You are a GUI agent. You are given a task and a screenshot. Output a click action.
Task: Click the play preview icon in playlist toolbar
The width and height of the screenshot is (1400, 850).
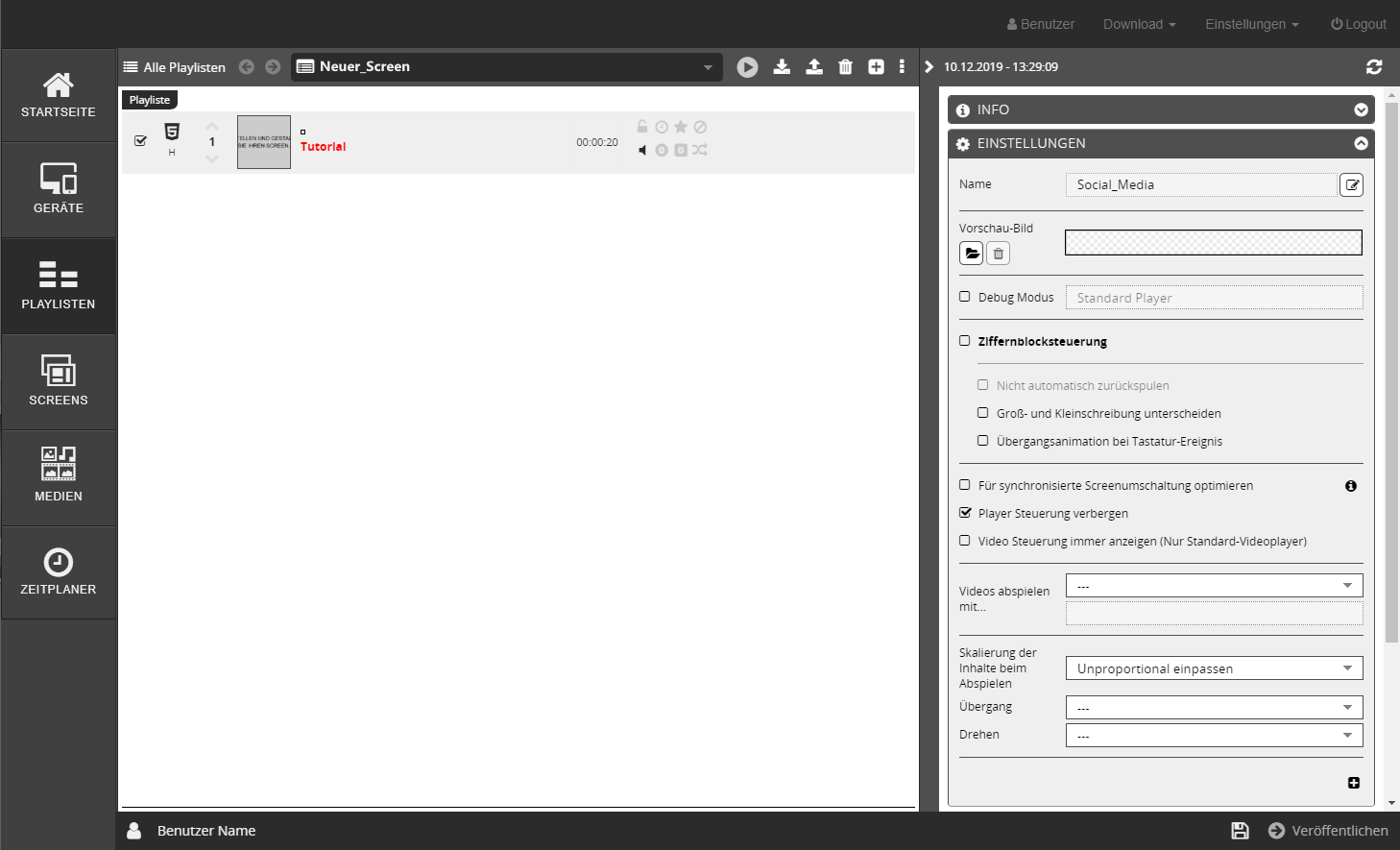pos(747,67)
